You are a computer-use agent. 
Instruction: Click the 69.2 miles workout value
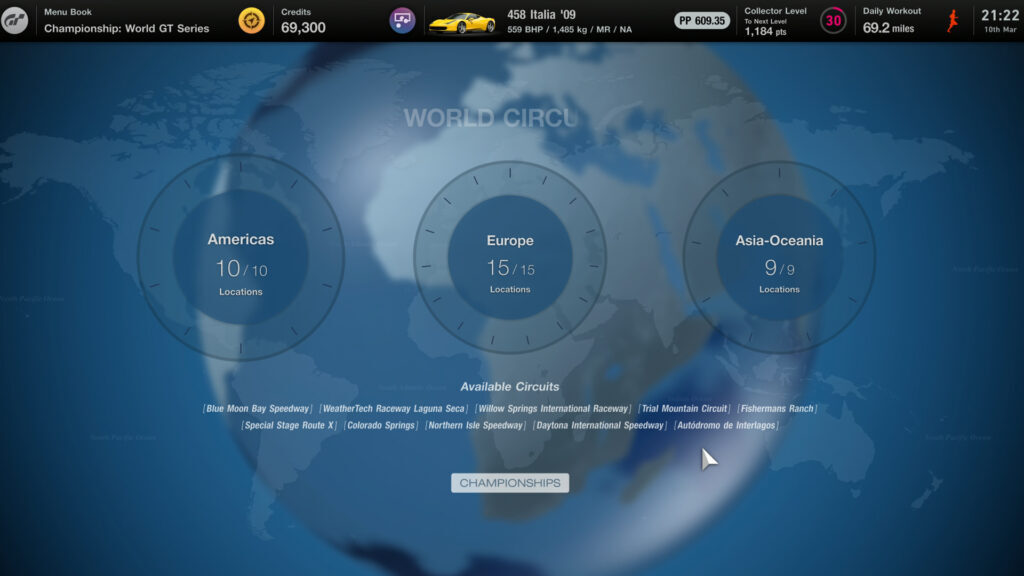[888, 28]
